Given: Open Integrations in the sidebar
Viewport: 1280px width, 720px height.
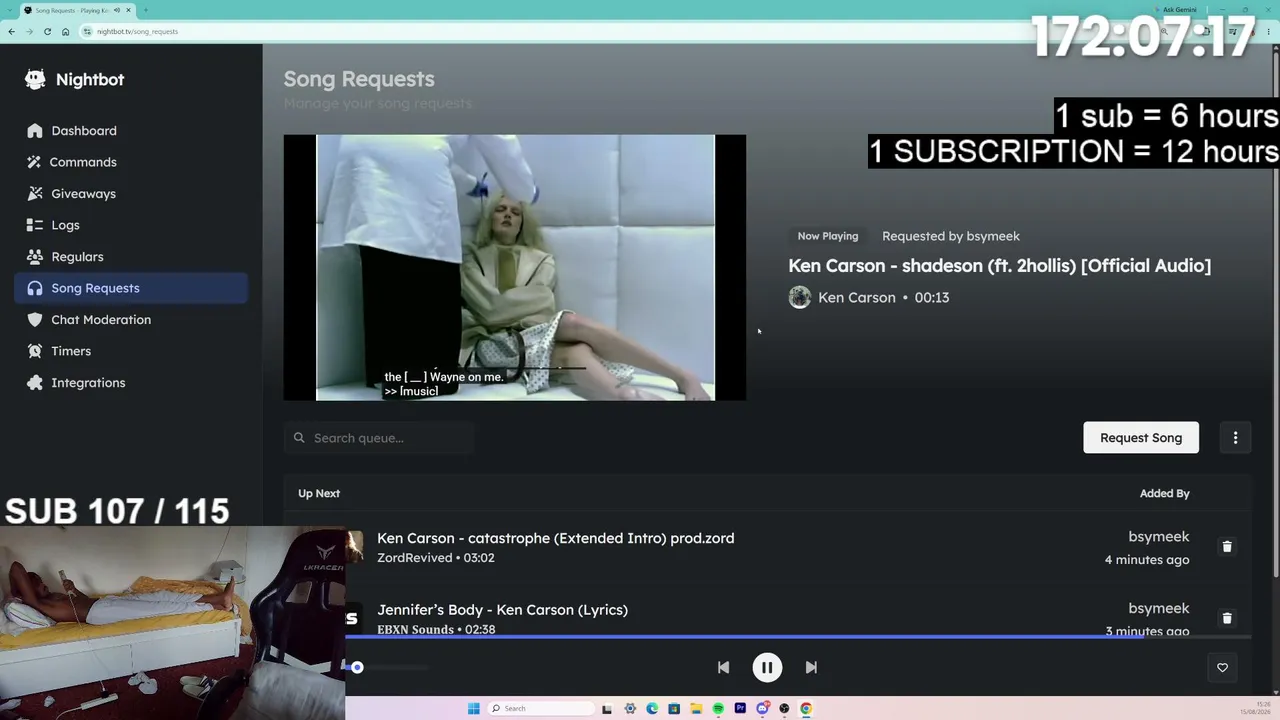Looking at the screenshot, I should pyautogui.click(x=131, y=383).
